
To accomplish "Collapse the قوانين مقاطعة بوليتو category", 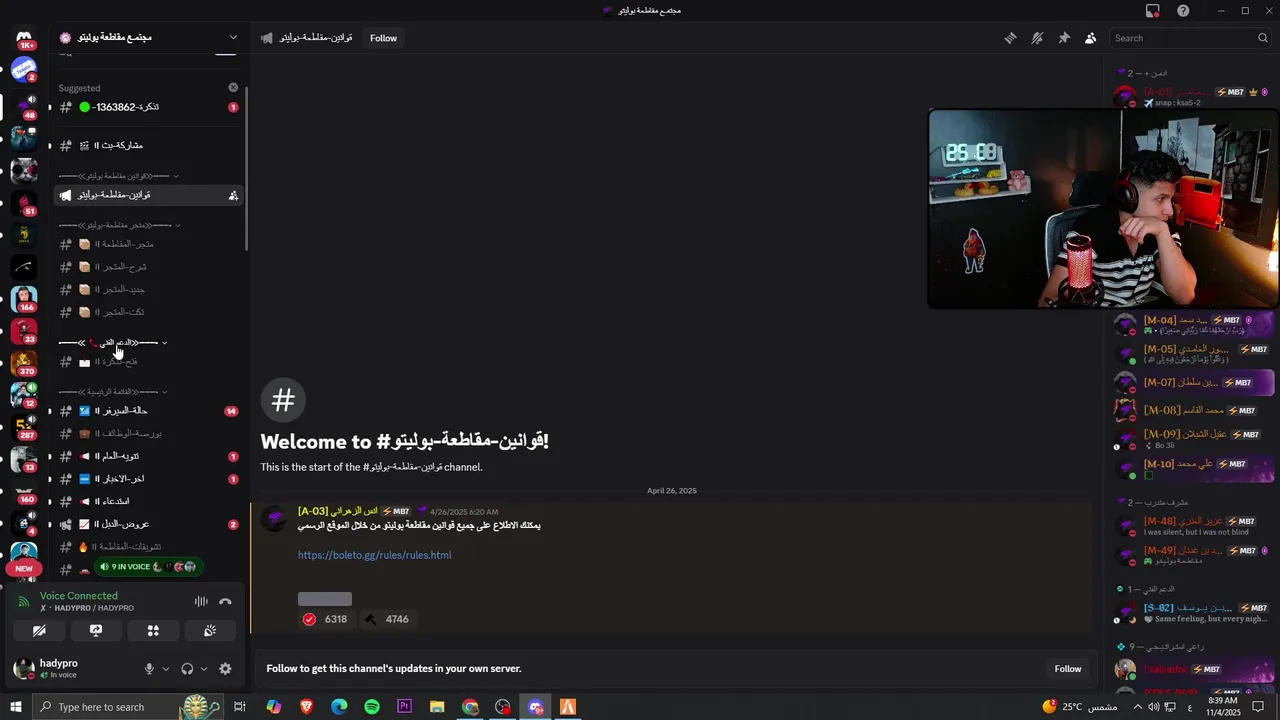I will [x=118, y=176].
